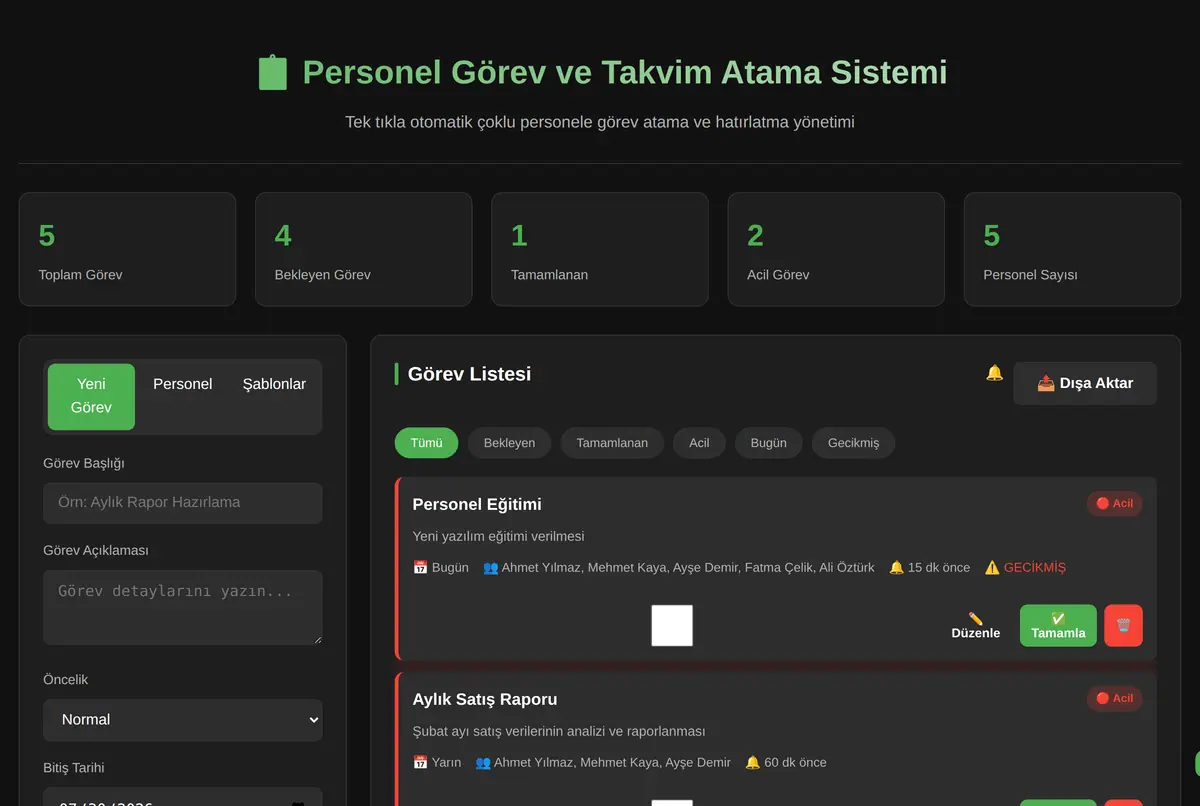Click the Personel Eğitimi task title

click(x=477, y=504)
